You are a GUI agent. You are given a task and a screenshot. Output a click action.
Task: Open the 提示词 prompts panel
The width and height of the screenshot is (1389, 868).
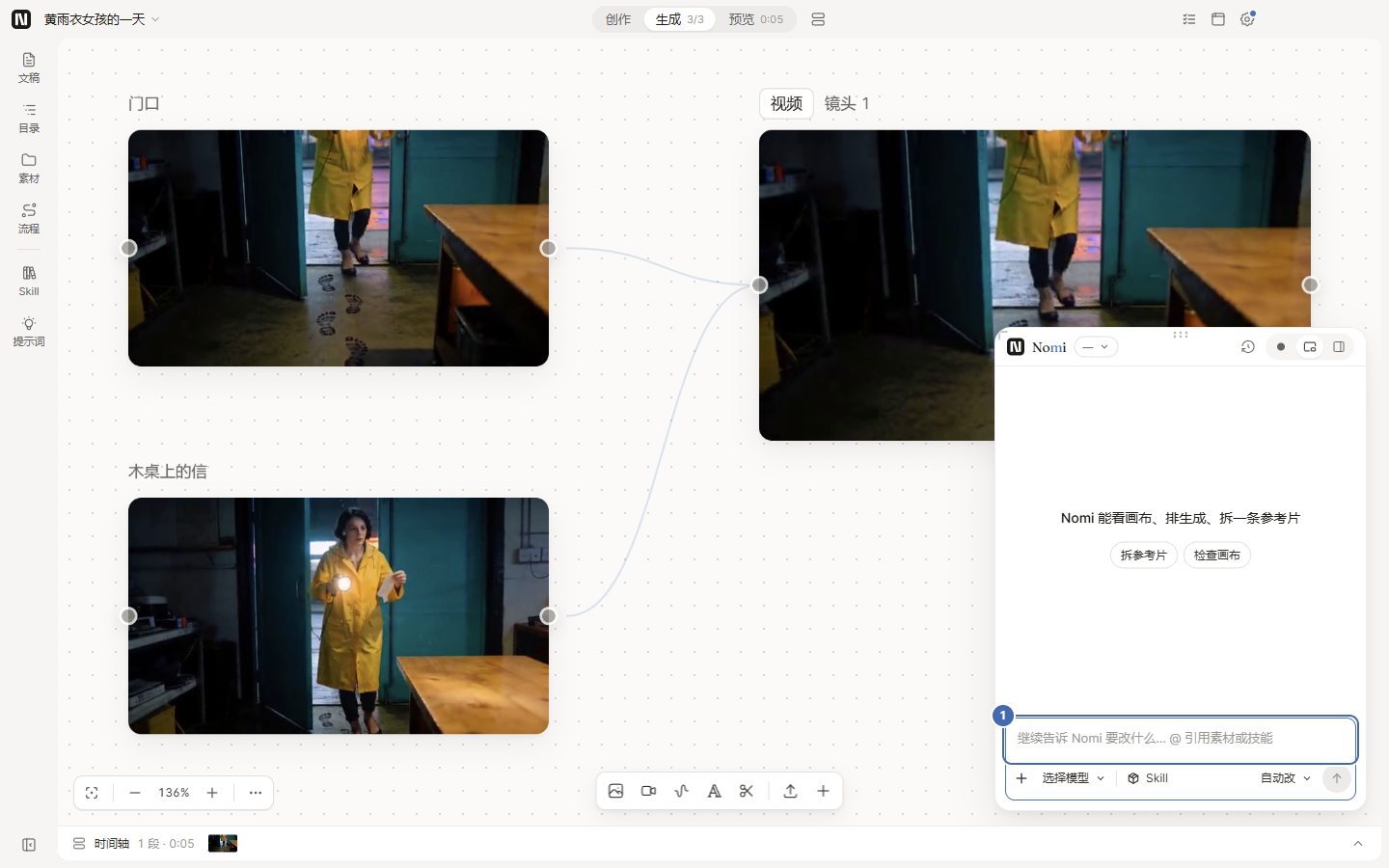click(29, 331)
